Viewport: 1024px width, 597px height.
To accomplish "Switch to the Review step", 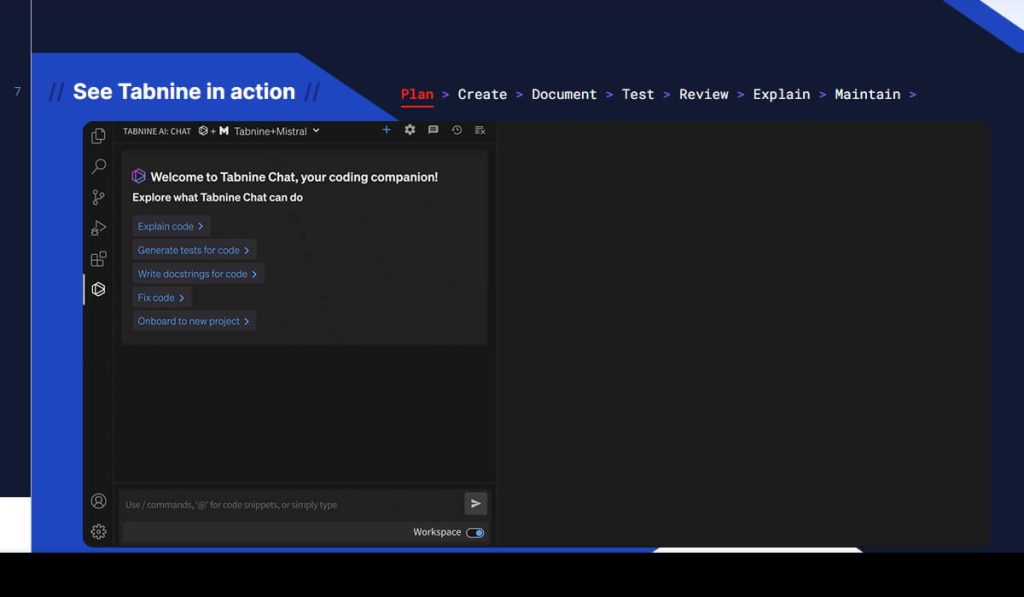I will (x=703, y=94).
